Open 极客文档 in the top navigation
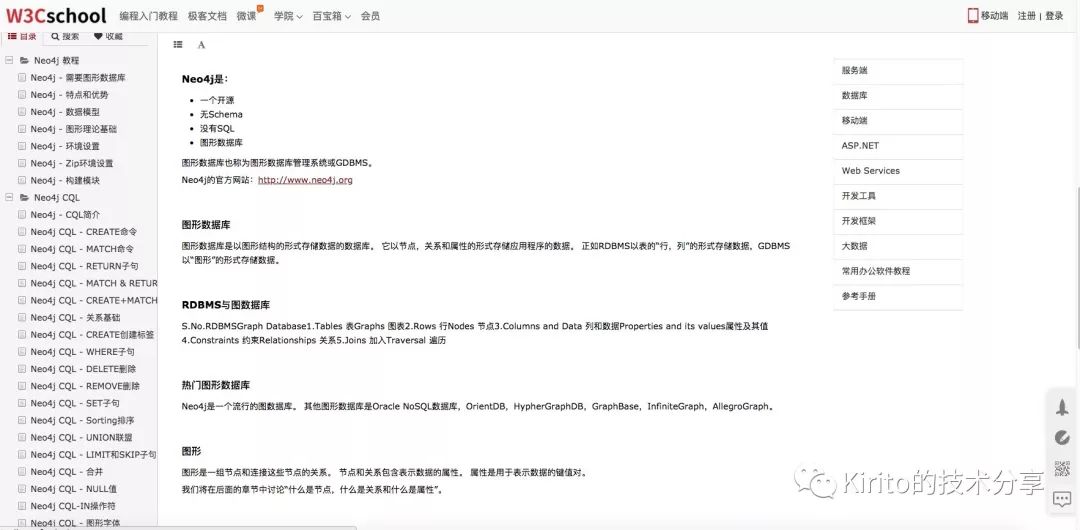 207,16
